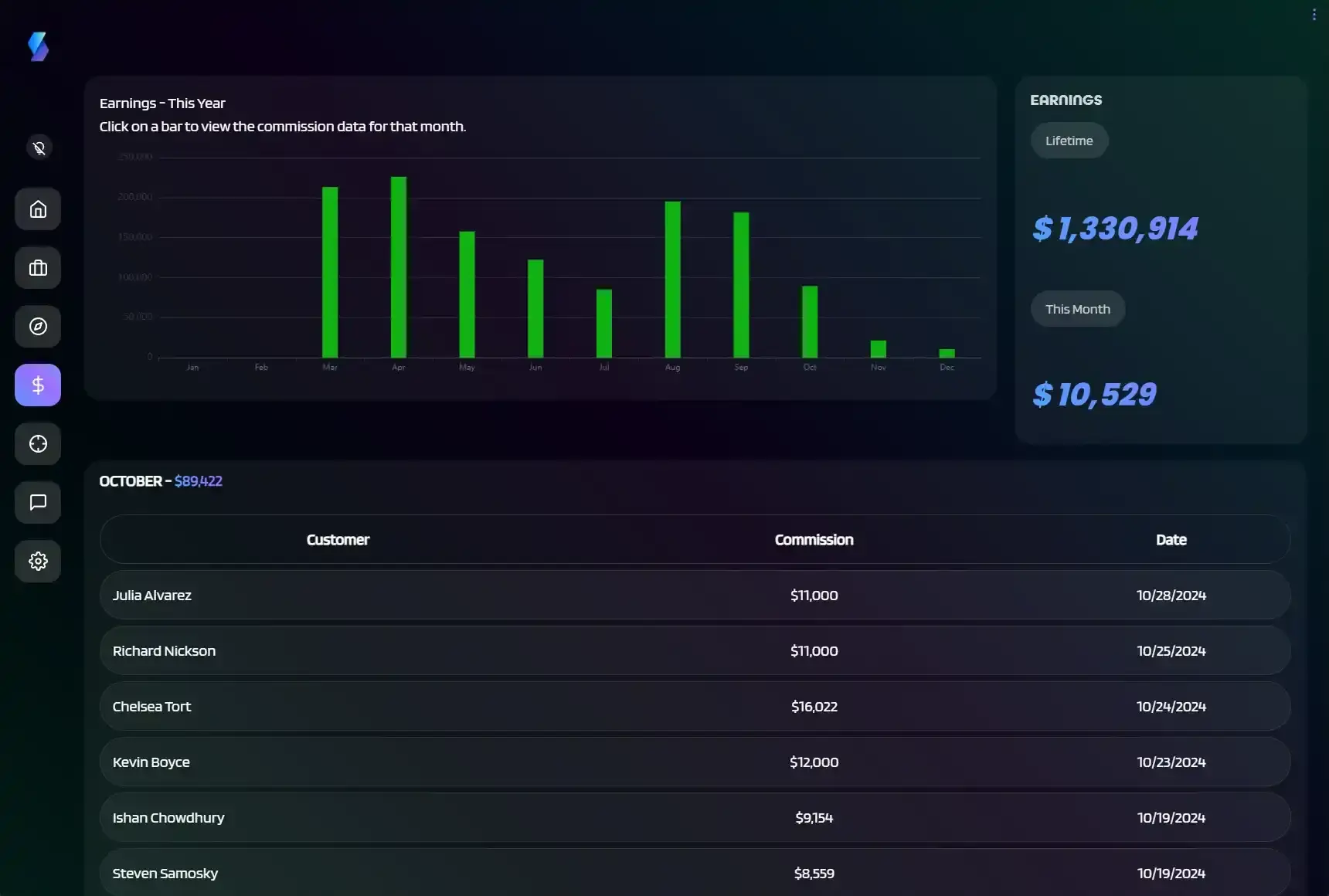
Task: Select the Dec bar in the chart
Action: (947, 354)
